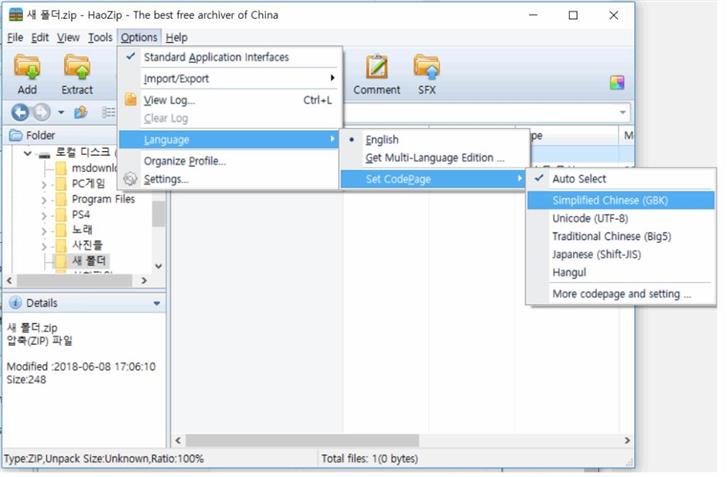The width and height of the screenshot is (728, 477).
Task: Collapse the Details panel chevron
Action: (156, 303)
